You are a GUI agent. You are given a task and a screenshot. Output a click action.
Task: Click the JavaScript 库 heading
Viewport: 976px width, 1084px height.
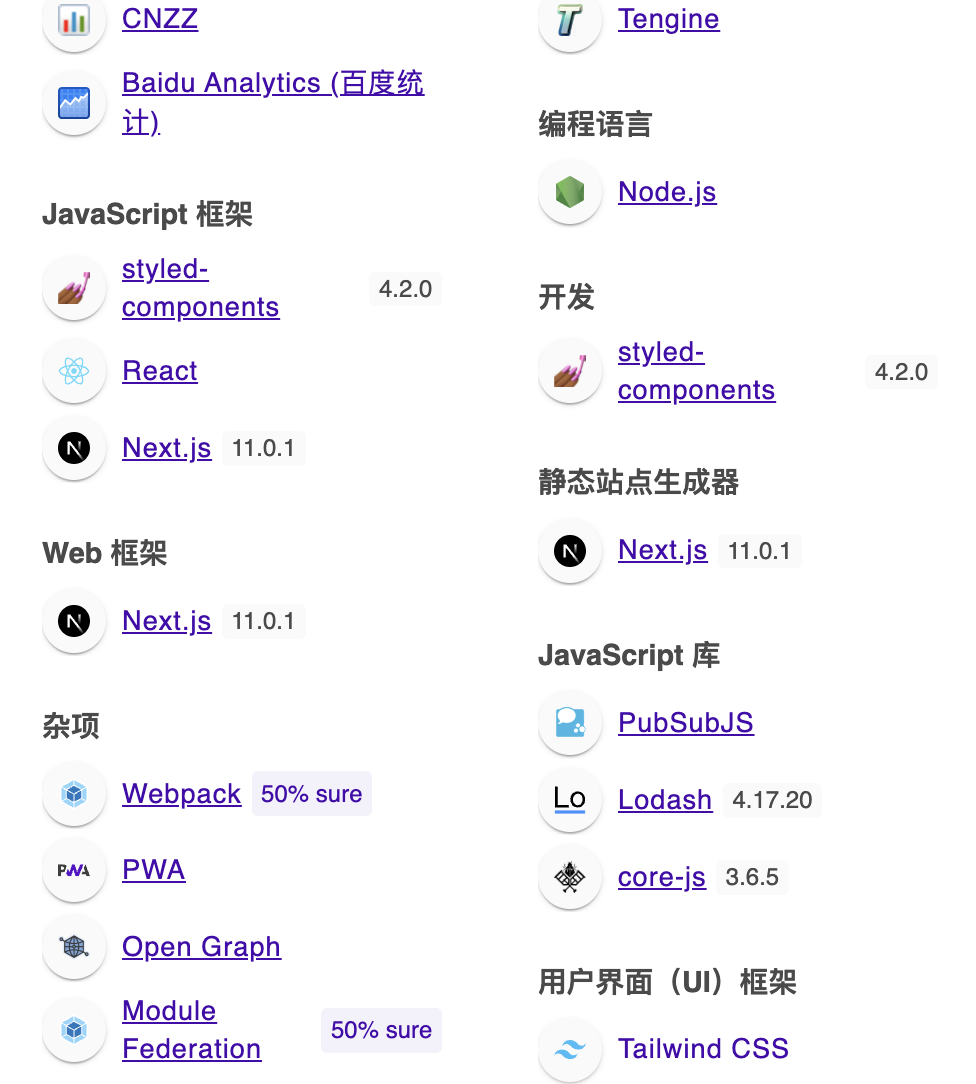[629, 655]
